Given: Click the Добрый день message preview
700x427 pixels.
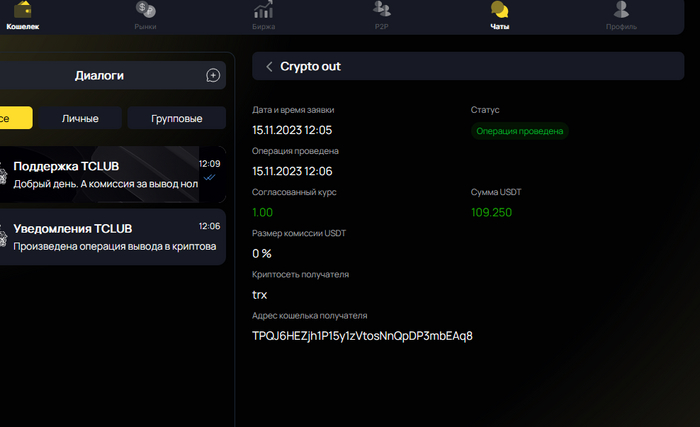Looking at the screenshot, I should [x=105, y=184].
